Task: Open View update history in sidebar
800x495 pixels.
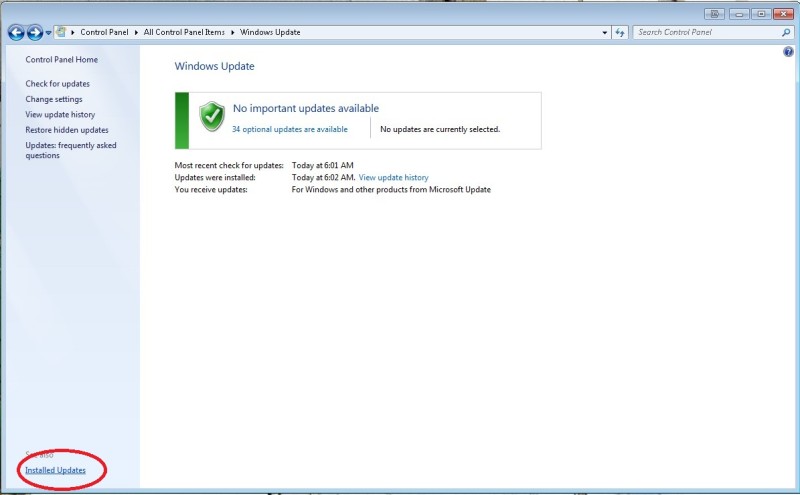Action: pyautogui.click(x=60, y=114)
